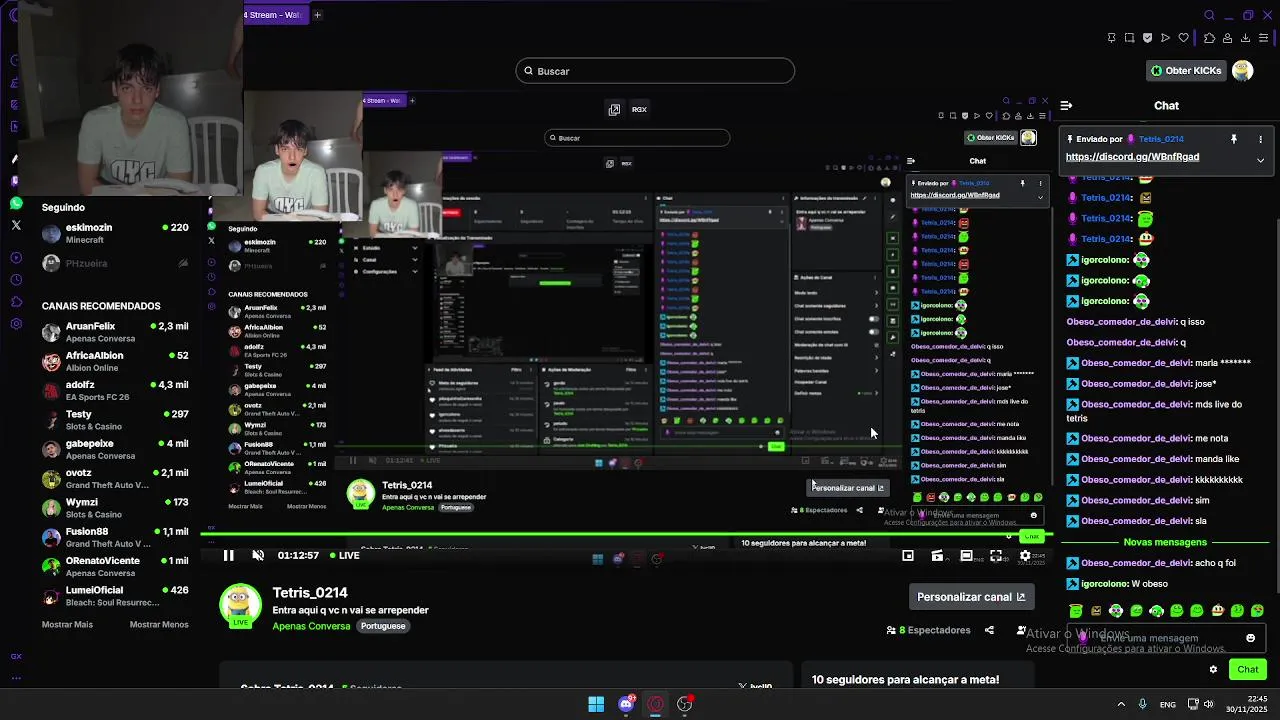Open the PHzueira offline channel

click(x=115, y=263)
